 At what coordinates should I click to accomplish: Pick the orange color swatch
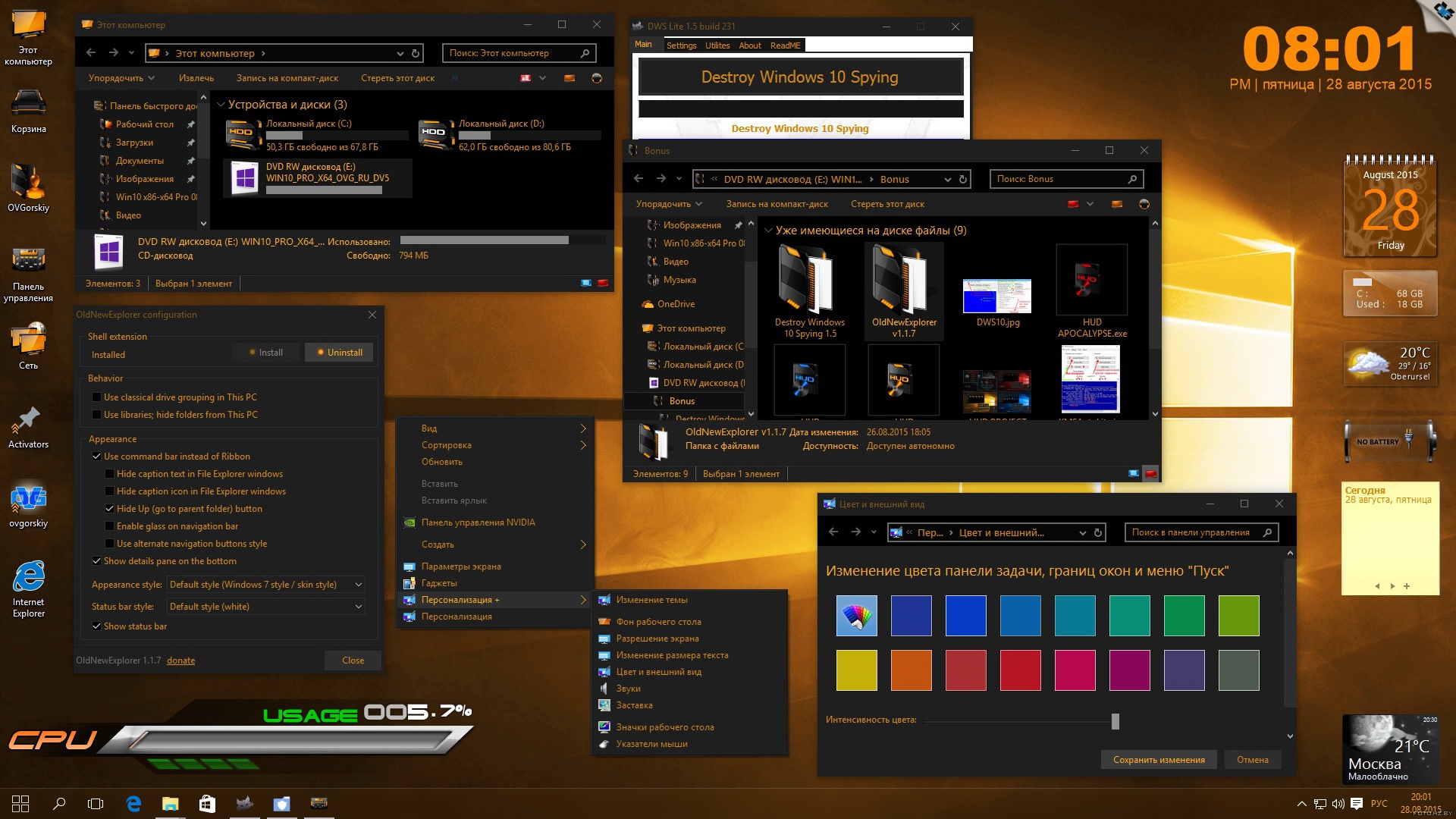(x=911, y=670)
